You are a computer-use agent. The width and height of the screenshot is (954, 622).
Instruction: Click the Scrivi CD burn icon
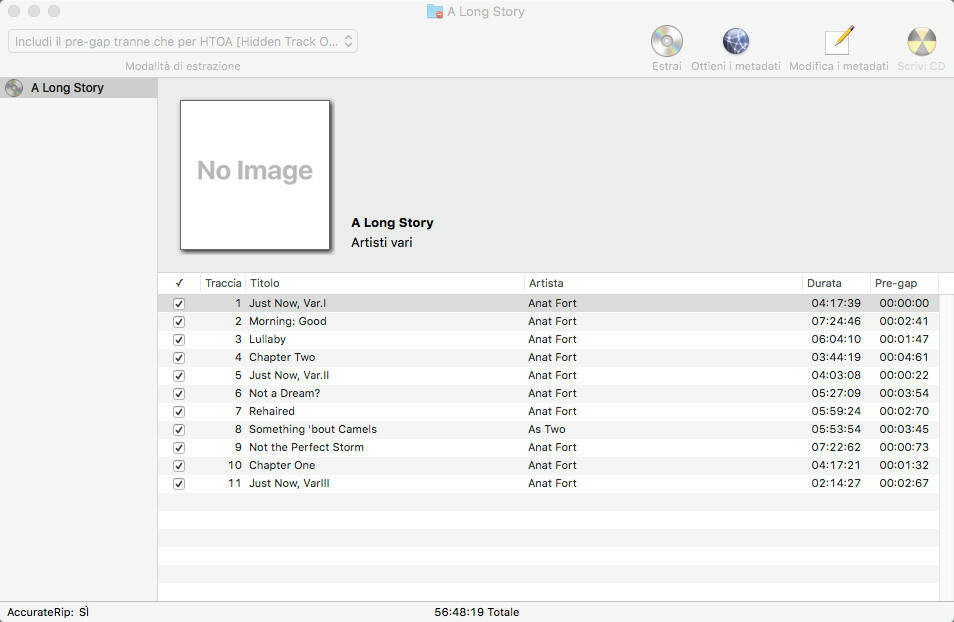(921, 41)
